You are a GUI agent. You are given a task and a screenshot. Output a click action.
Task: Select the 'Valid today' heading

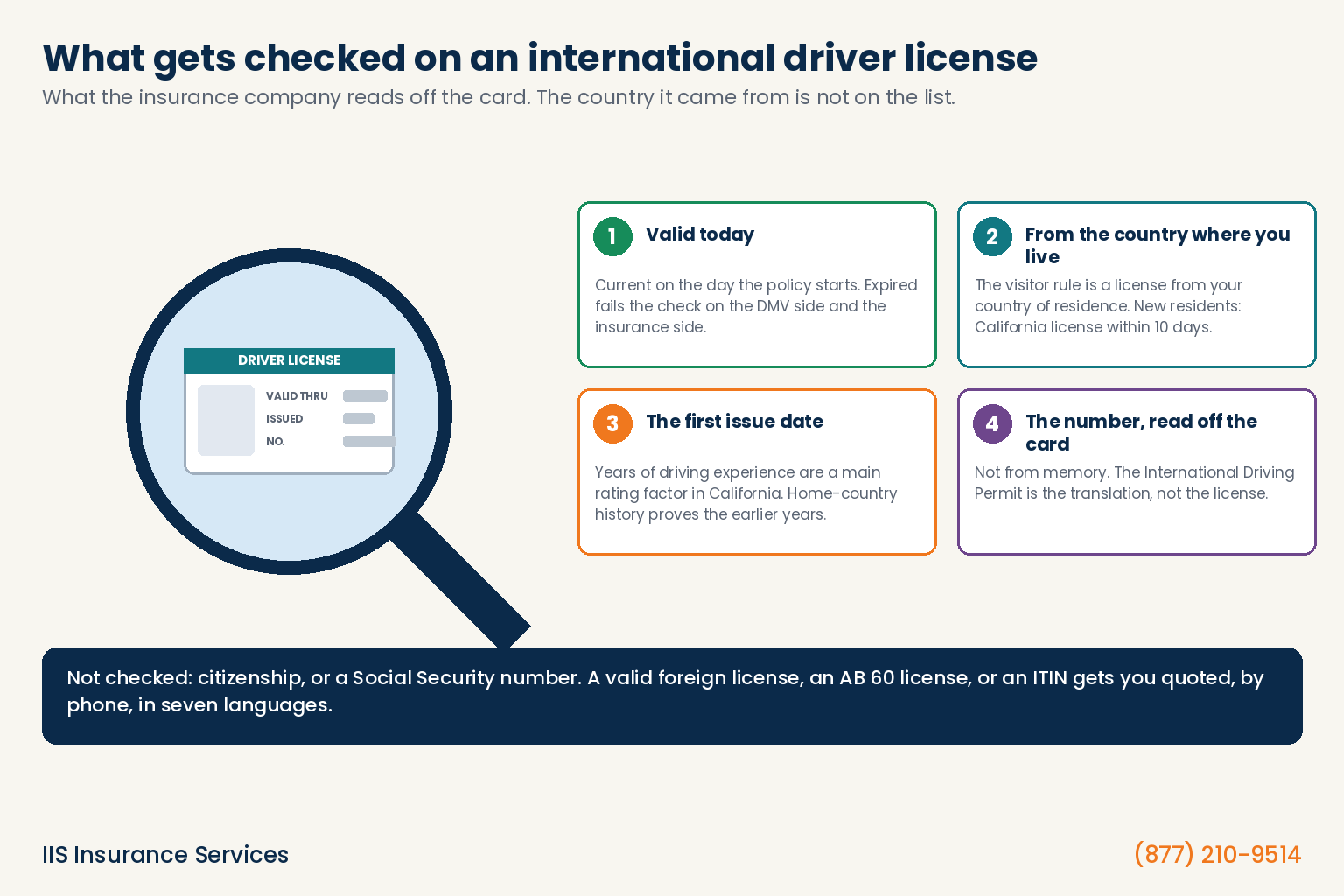700,234
